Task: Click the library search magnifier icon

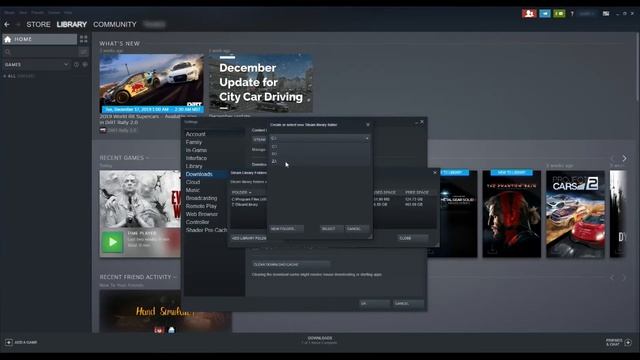Action: (8, 52)
